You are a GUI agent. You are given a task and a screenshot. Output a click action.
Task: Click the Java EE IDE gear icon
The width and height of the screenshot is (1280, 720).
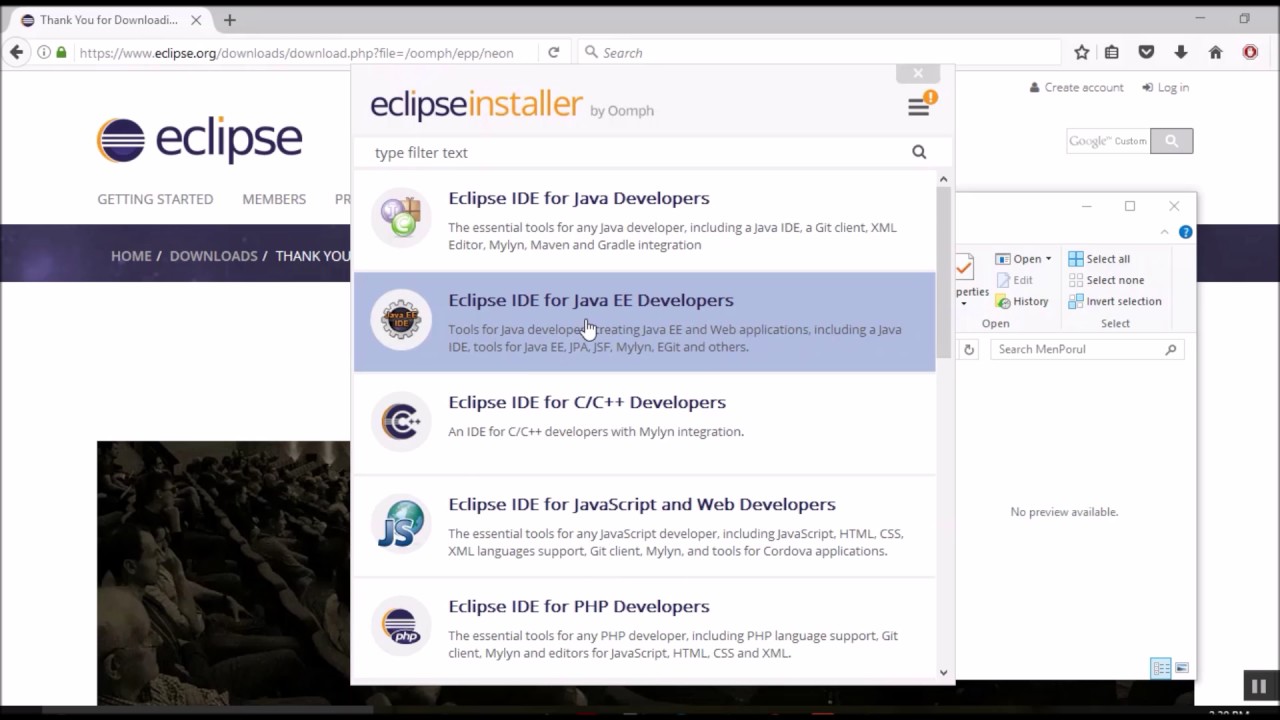[x=401, y=320]
